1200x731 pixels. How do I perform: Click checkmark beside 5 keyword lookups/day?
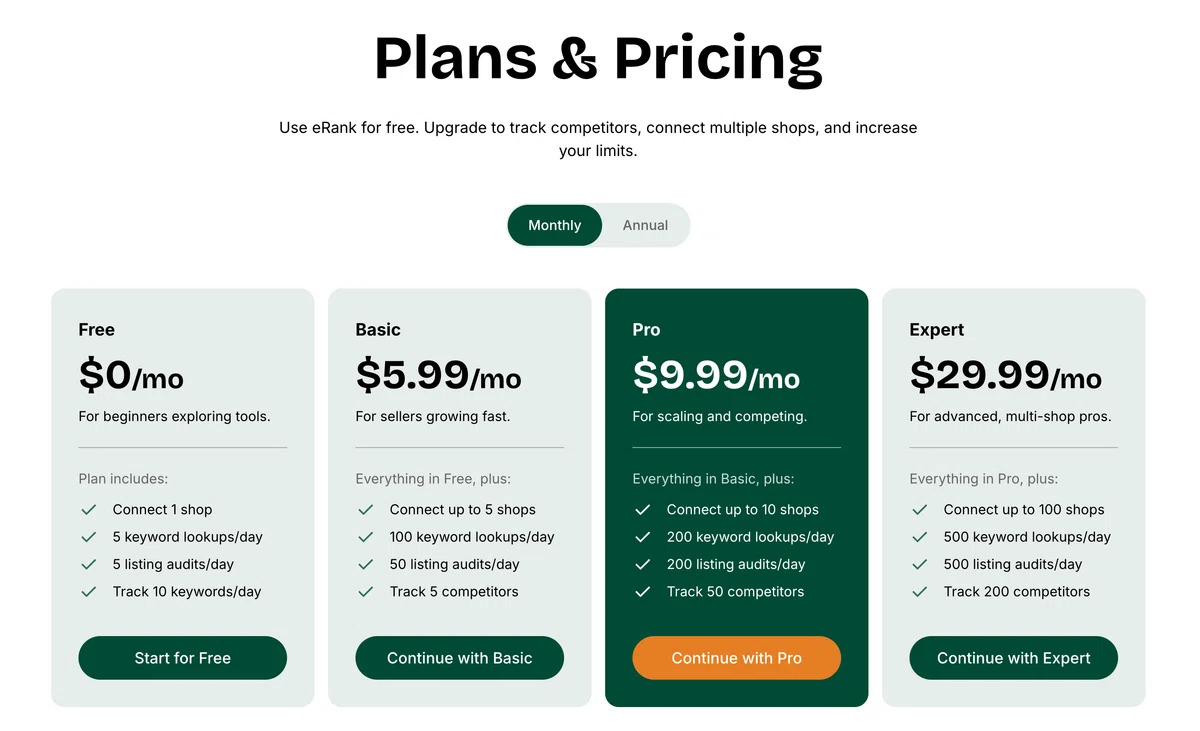click(x=89, y=537)
